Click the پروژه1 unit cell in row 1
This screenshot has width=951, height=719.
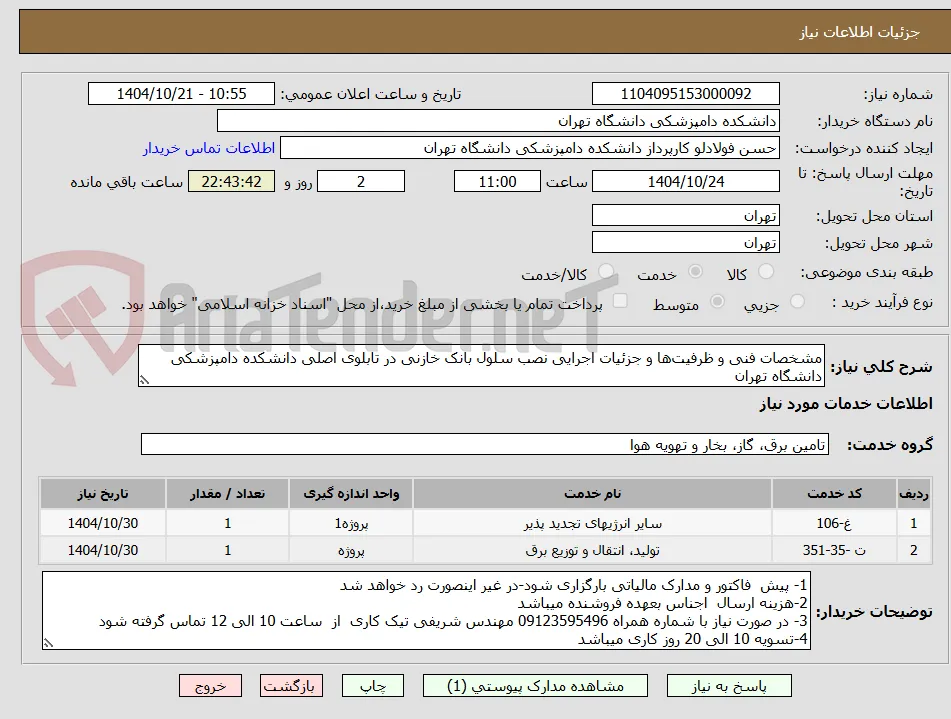(351, 523)
